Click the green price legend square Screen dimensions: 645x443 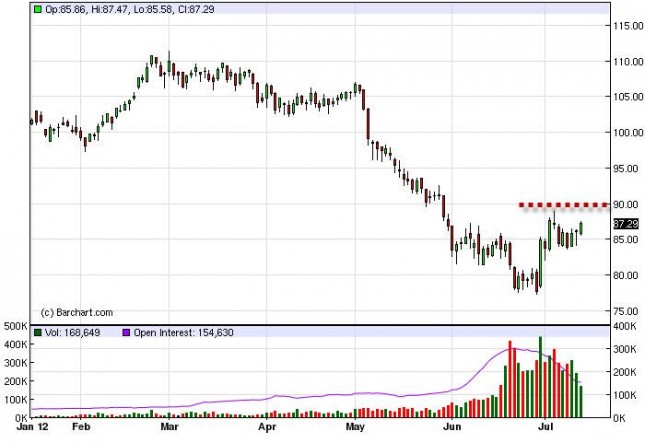[38, 9]
